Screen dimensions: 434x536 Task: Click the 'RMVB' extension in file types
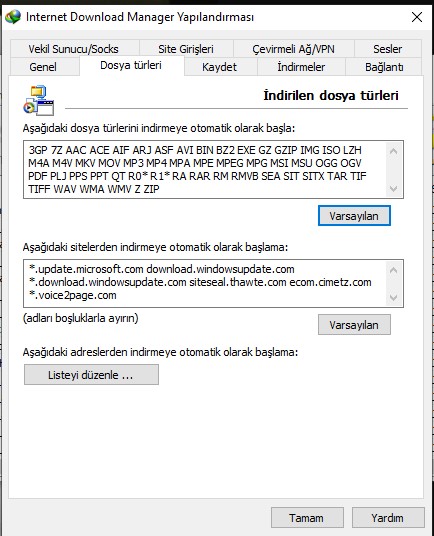tap(245, 176)
